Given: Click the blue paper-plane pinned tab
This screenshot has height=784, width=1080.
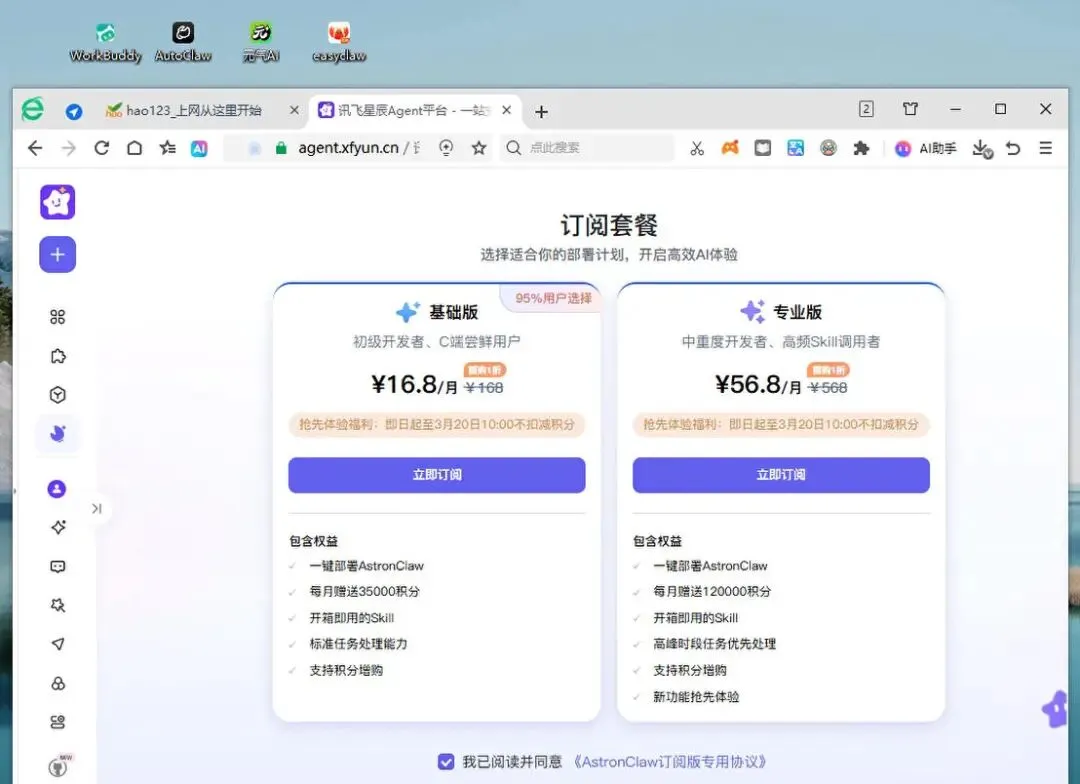Looking at the screenshot, I should tap(74, 111).
